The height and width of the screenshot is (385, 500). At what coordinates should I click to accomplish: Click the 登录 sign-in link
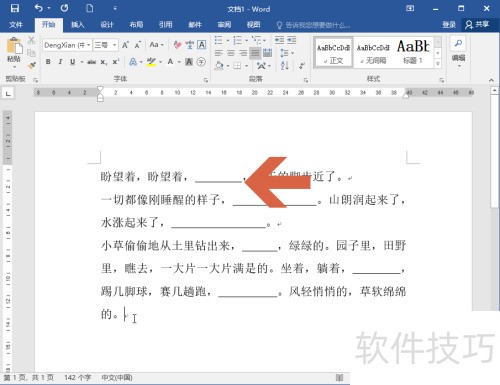[x=449, y=24]
